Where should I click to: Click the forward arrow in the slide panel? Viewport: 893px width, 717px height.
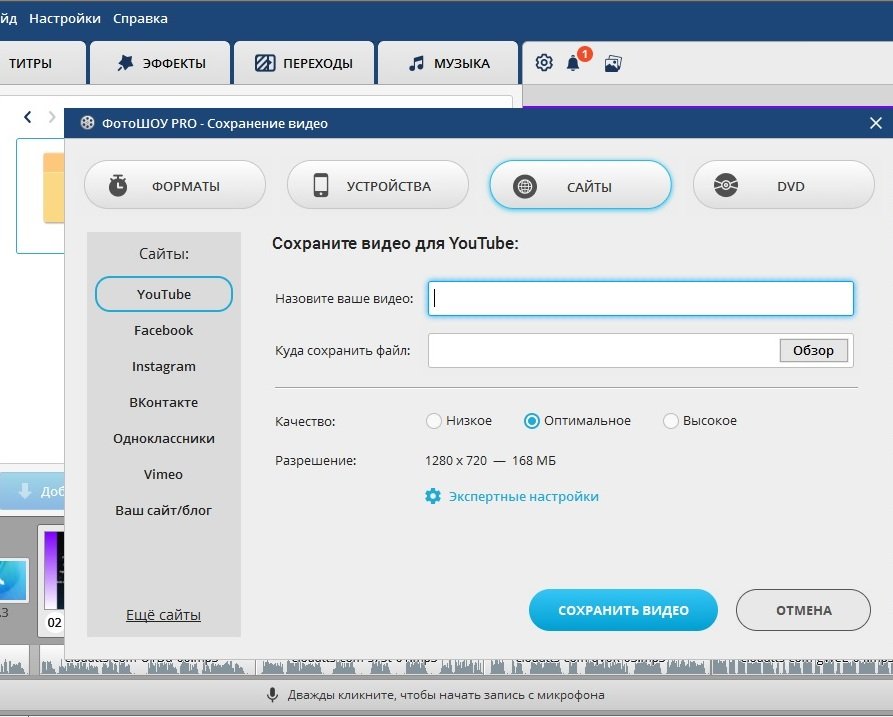[x=52, y=117]
